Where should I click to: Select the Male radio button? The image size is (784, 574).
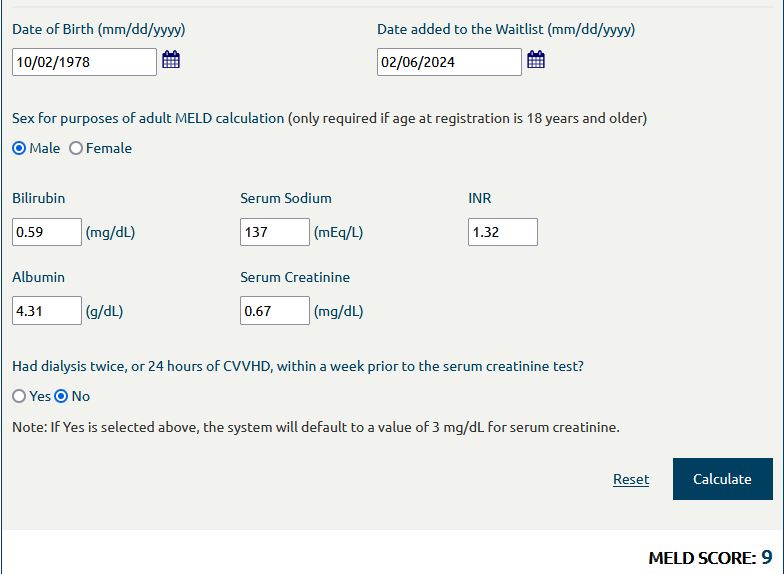coord(20,148)
